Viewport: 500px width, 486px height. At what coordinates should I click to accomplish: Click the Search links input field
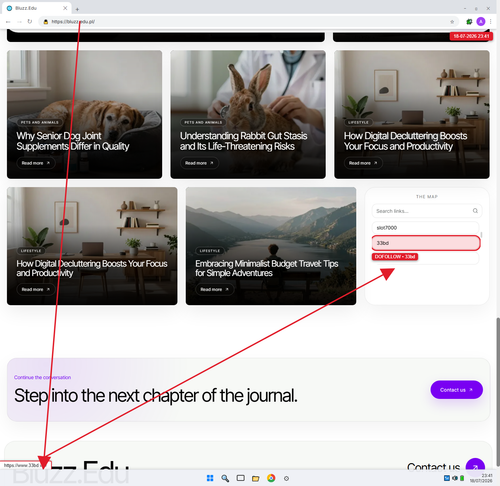427,211
